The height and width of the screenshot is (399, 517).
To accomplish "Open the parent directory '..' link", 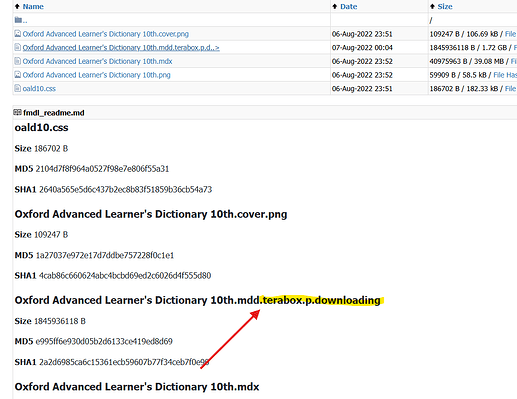I will (x=25, y=20).
